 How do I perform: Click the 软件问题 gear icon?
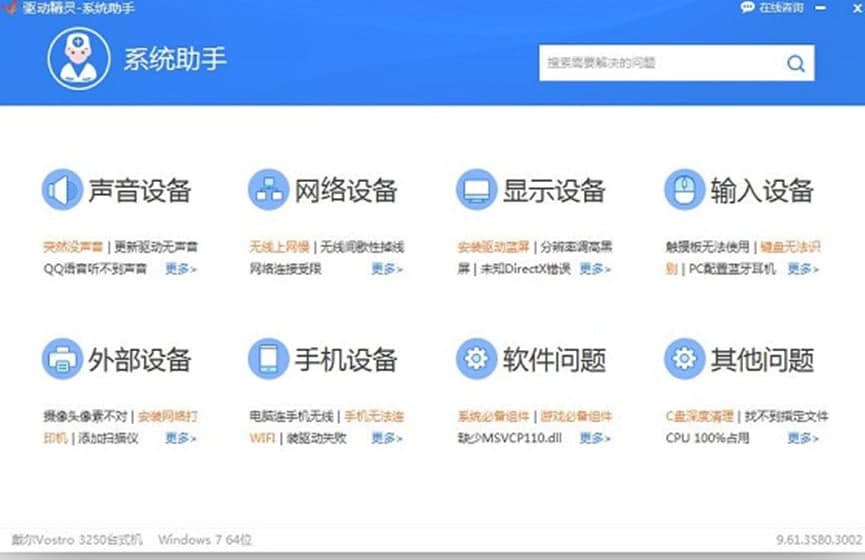coord(477,359)
